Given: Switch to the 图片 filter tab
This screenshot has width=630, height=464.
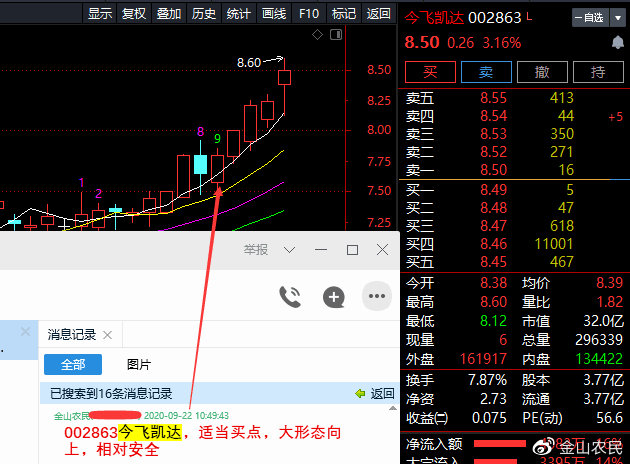Looking at the screenshot, I should coord(139,364).
